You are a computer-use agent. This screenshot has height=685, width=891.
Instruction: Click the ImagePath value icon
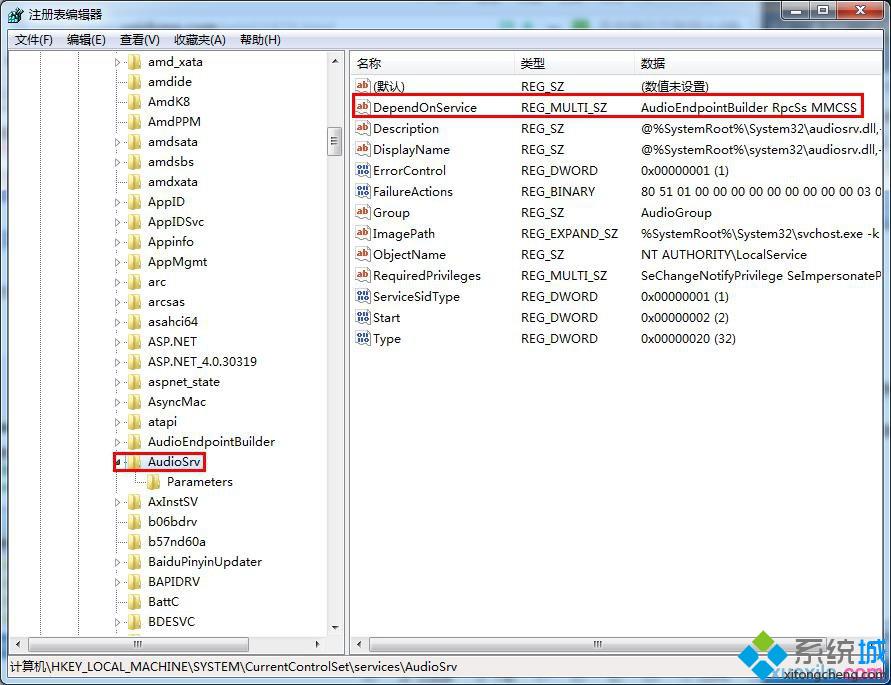[363, 233]
